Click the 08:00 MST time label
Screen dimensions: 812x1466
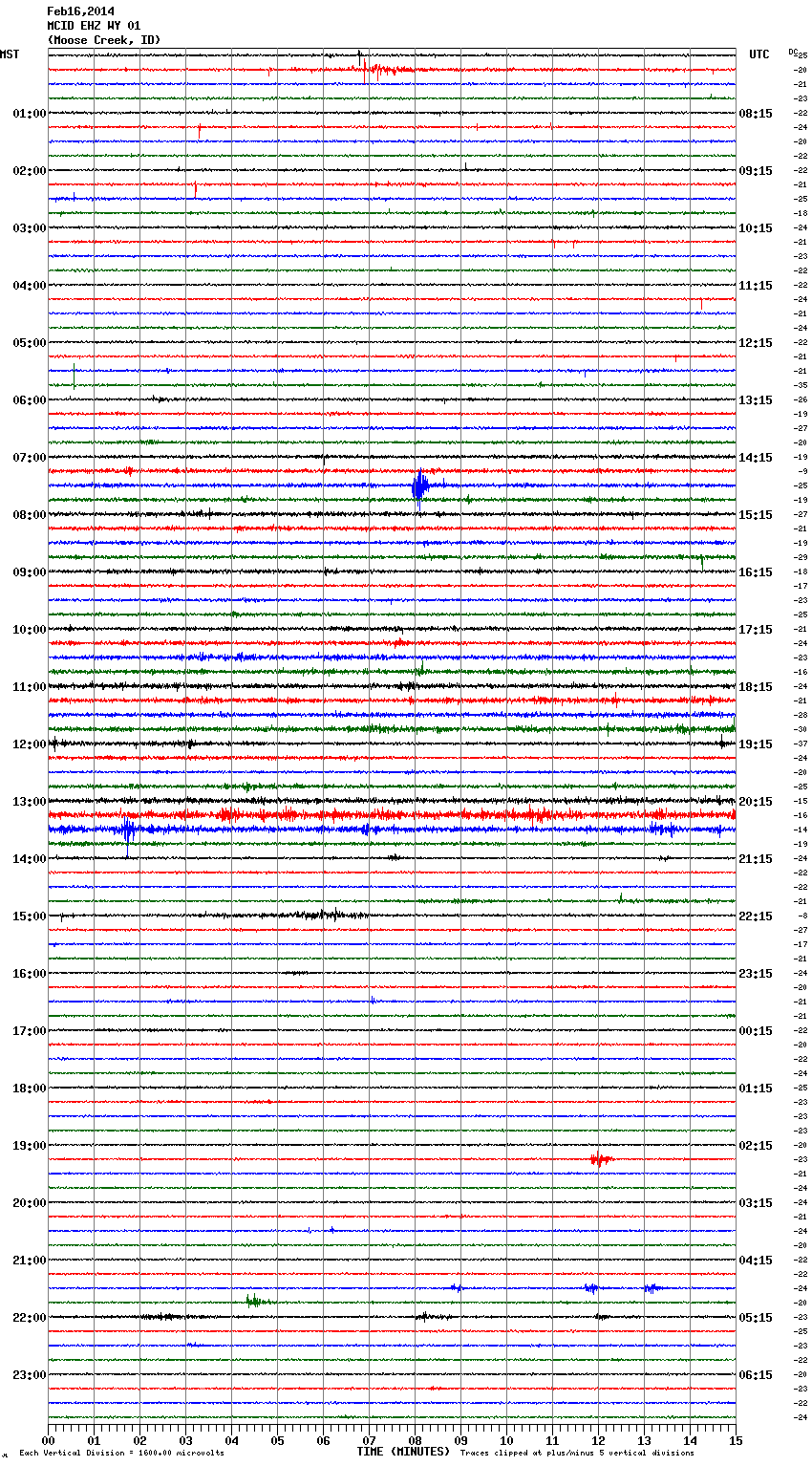tap(29, 515)
